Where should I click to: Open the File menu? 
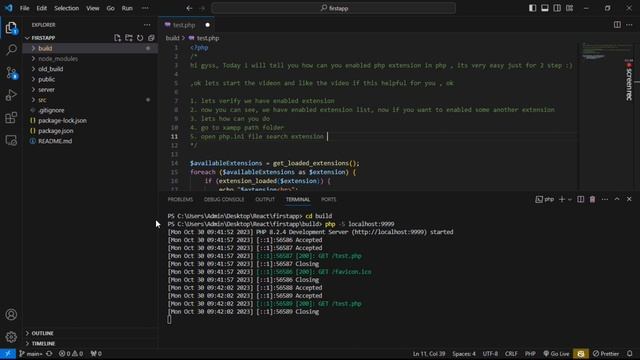24,8
